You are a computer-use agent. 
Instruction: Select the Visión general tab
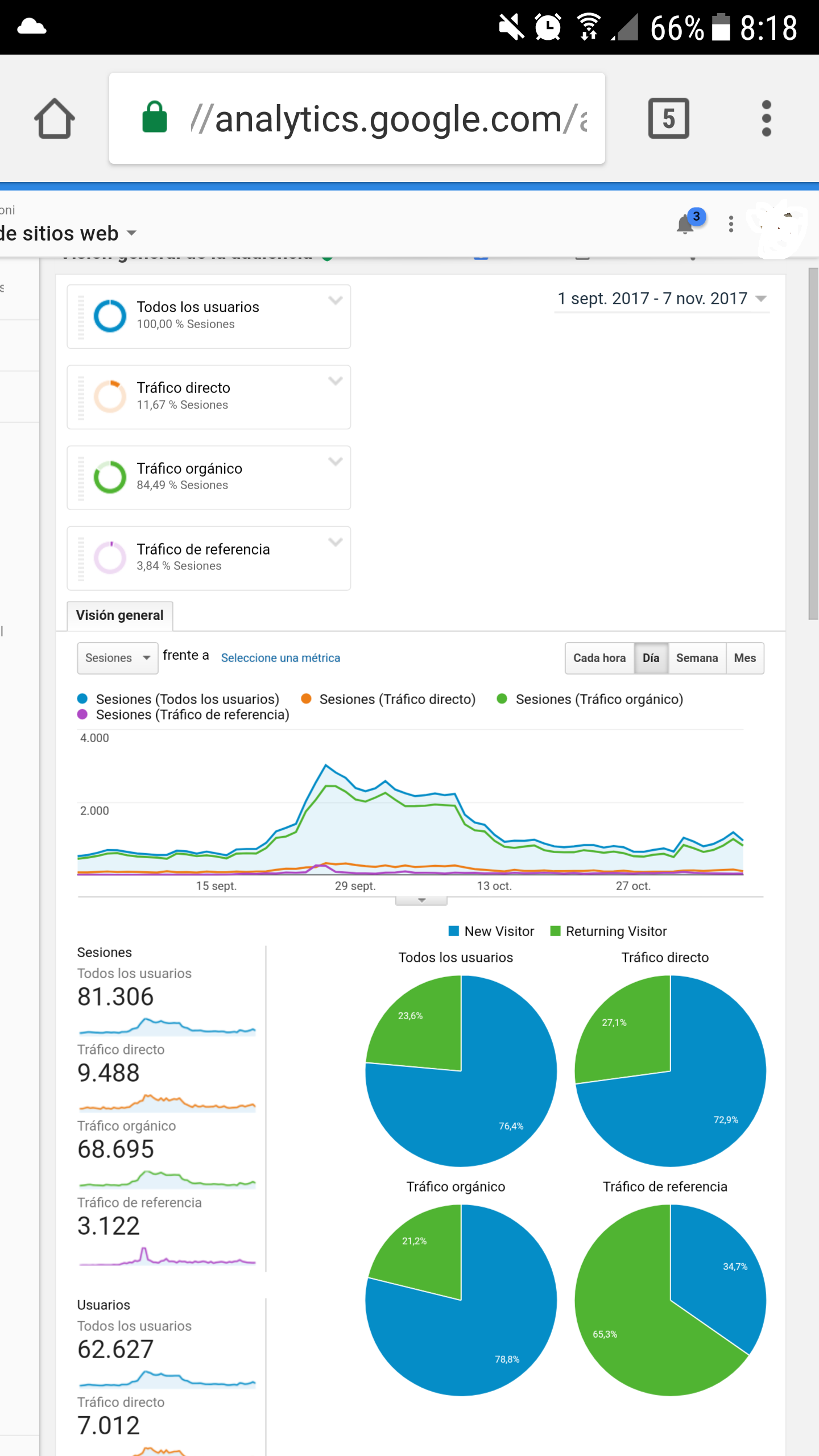119,615
